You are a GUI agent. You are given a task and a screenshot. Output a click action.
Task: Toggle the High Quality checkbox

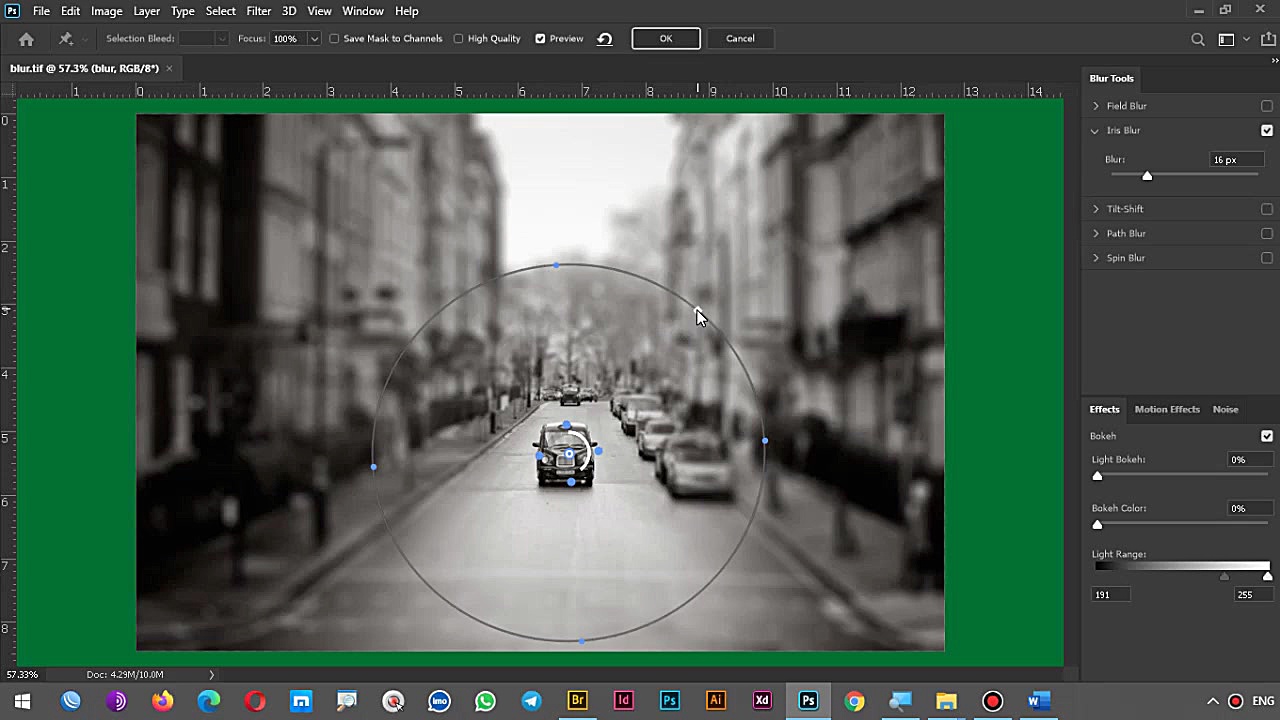tap(459, 39)
